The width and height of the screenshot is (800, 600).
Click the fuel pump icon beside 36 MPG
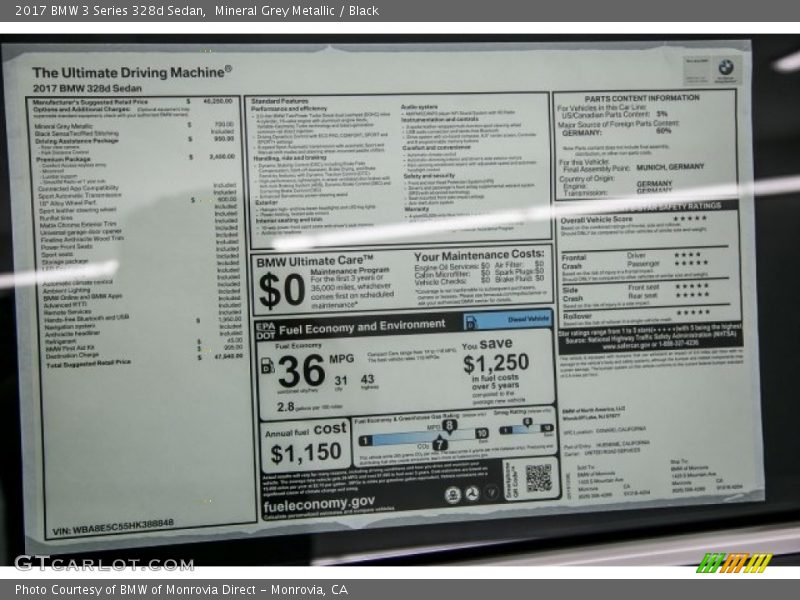click(267, 365)
